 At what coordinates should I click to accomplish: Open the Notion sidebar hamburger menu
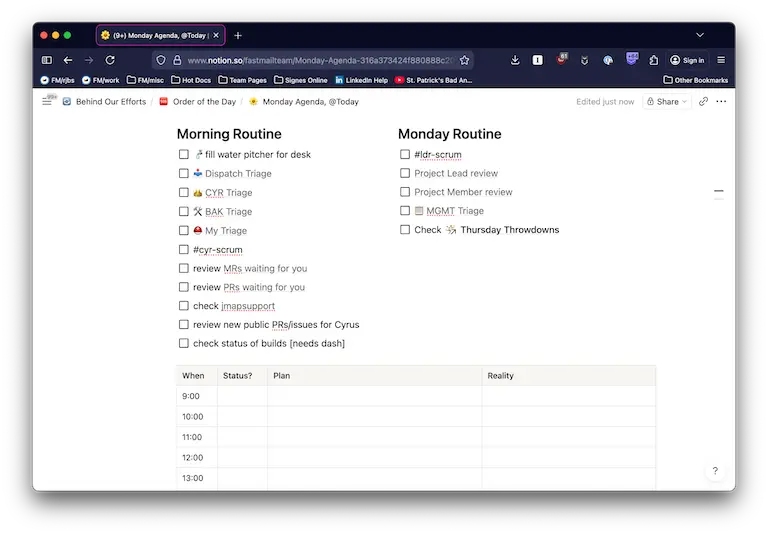[47, 101]
